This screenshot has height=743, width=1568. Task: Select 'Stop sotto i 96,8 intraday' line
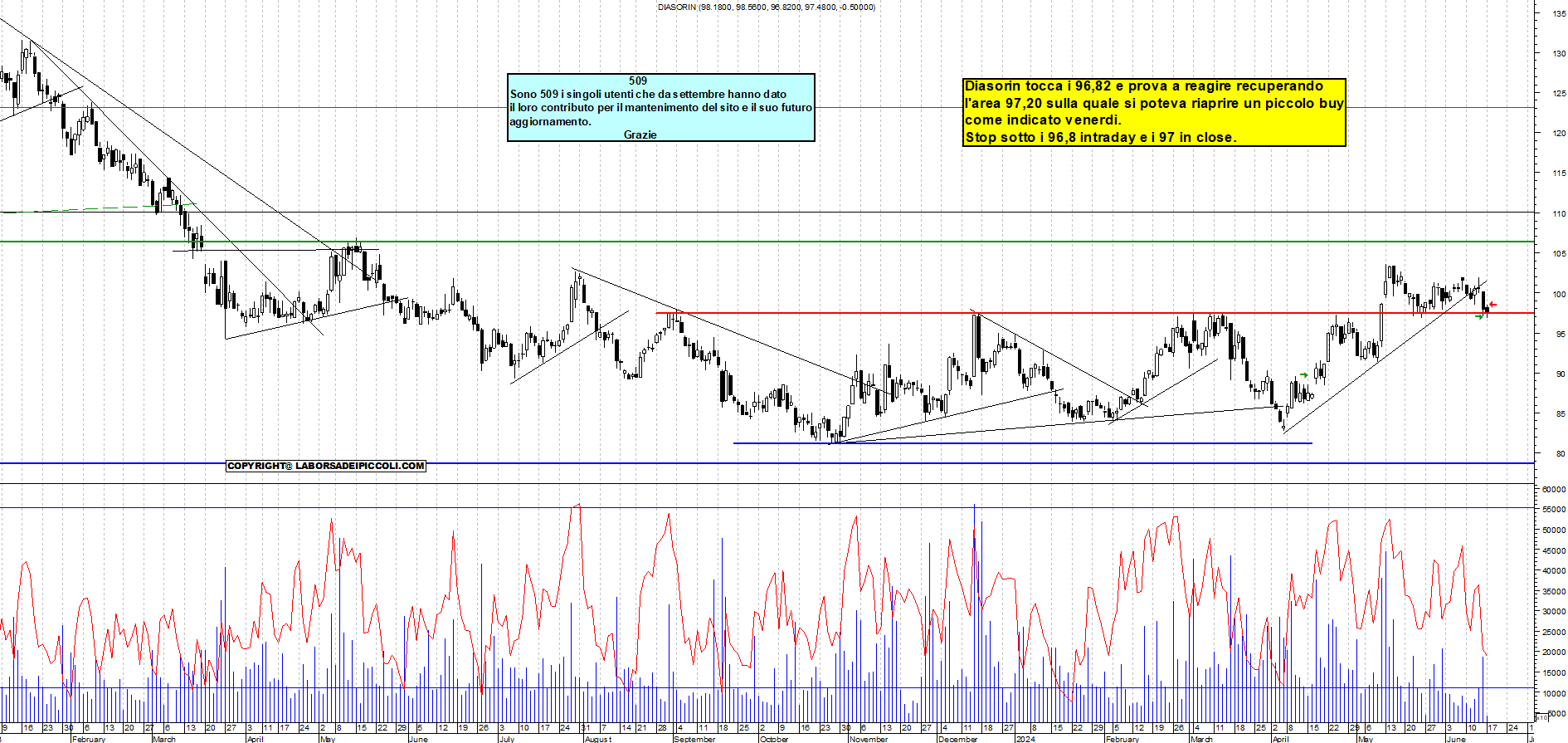point(1100,138)
